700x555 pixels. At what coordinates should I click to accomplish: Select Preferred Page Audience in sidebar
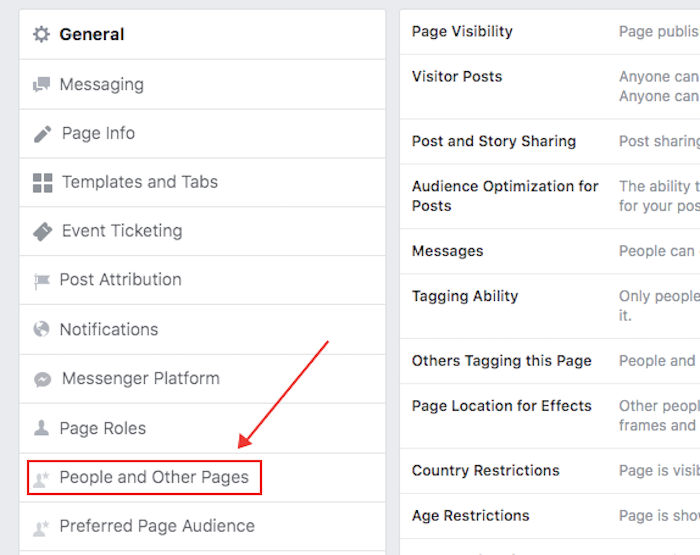point(156,526)
